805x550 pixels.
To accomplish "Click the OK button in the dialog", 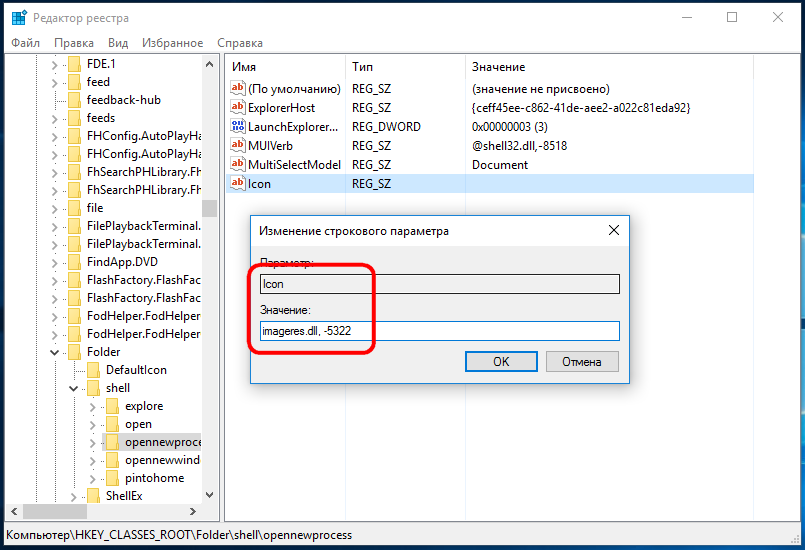I will [x=501, y=362].
